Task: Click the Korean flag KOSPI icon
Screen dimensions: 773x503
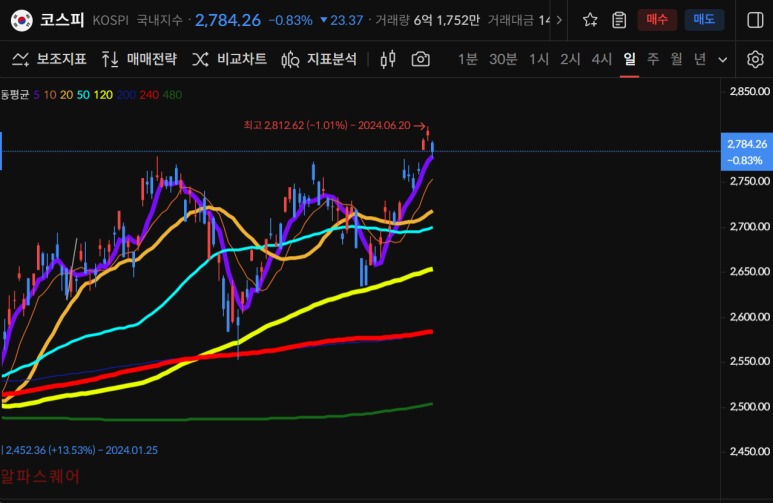Action: pos(22,20)
